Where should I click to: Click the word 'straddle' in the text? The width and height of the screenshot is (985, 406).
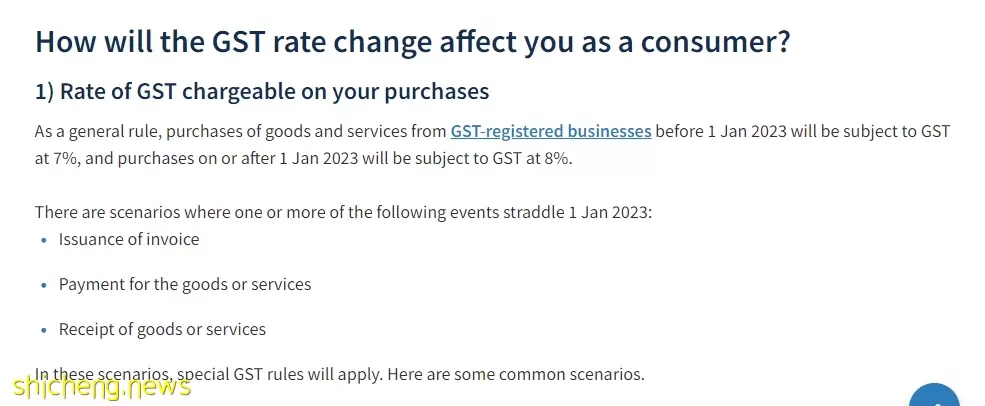coord(533,212)
